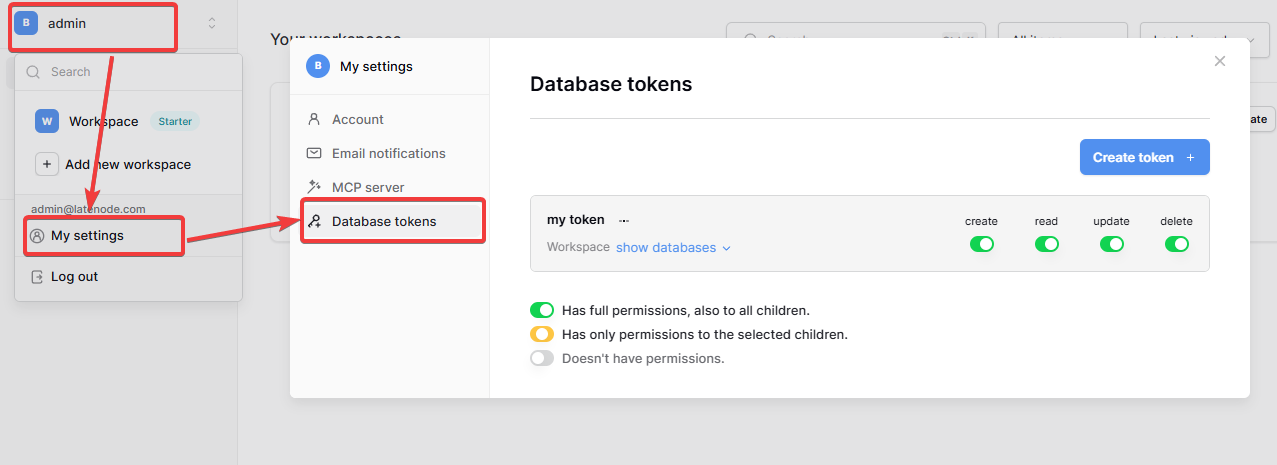Click the key icon beside Database tokens
Screen dimensions: 1277x465
(314, 221)
